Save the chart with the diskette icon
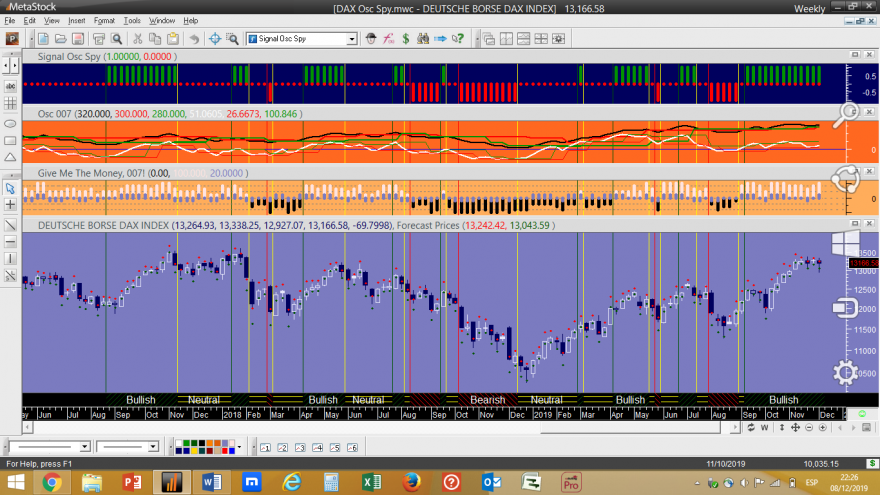 (78, 39)
